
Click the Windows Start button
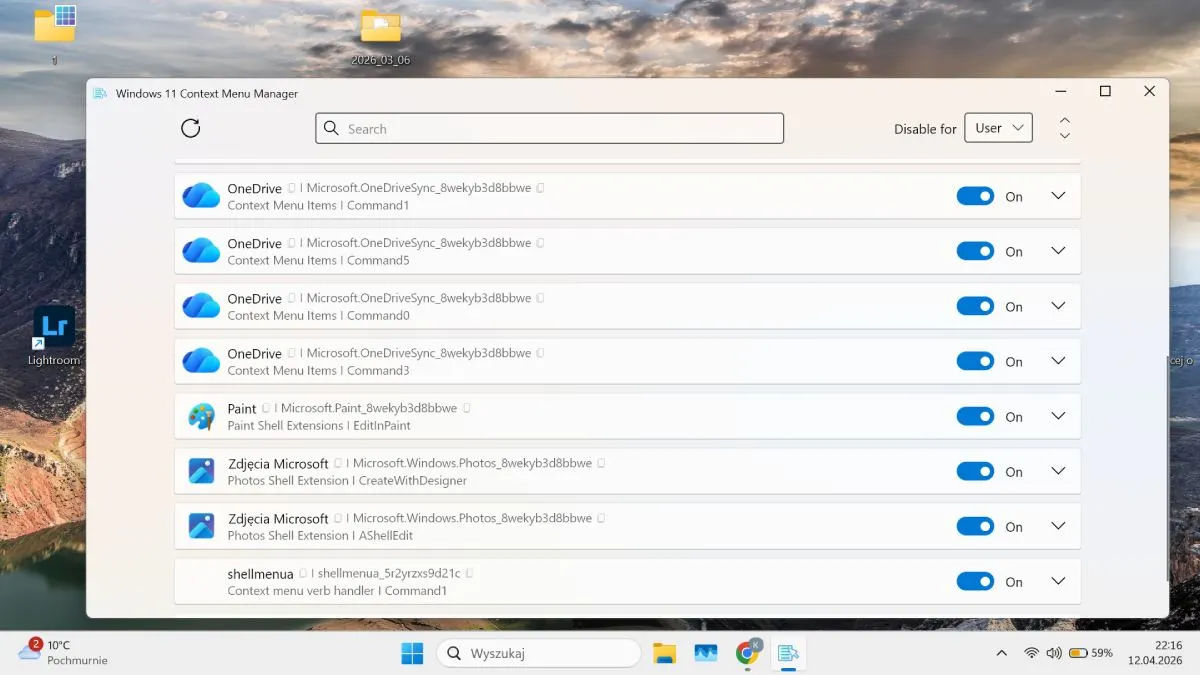tap(412, 653)
